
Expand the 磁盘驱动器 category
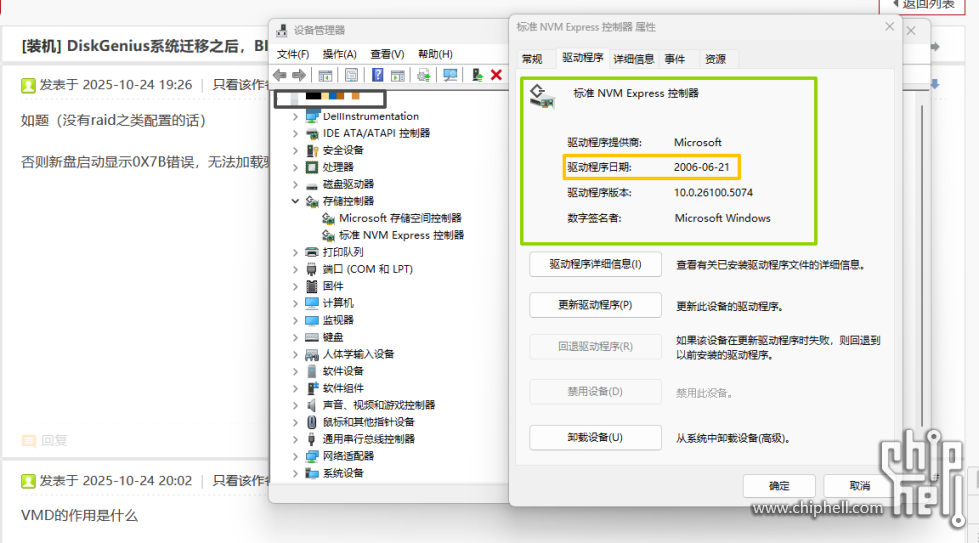tap(295, 184)
